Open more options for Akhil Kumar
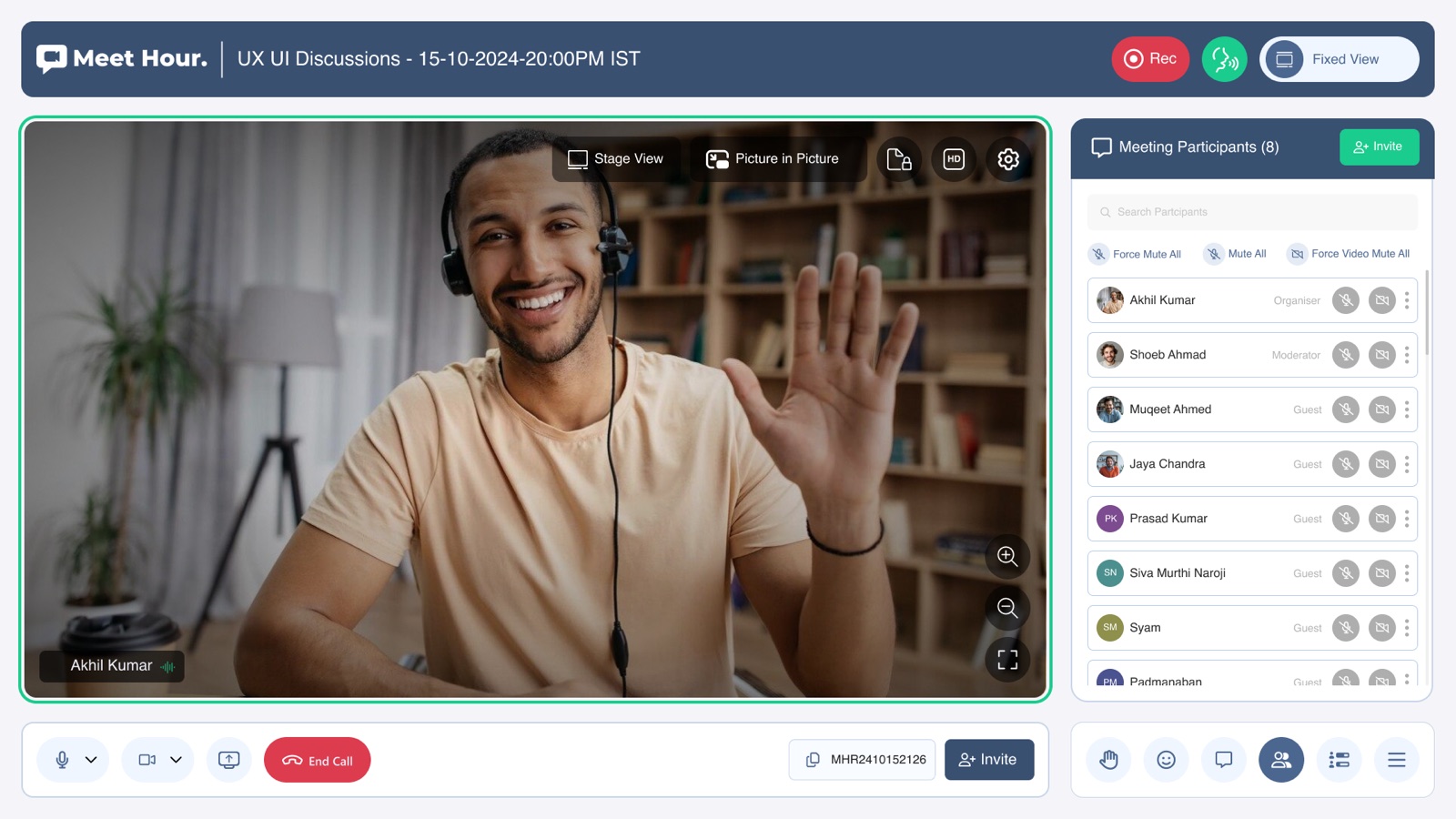This screenshot has width=1456, height=819. tap(1407, 300)
